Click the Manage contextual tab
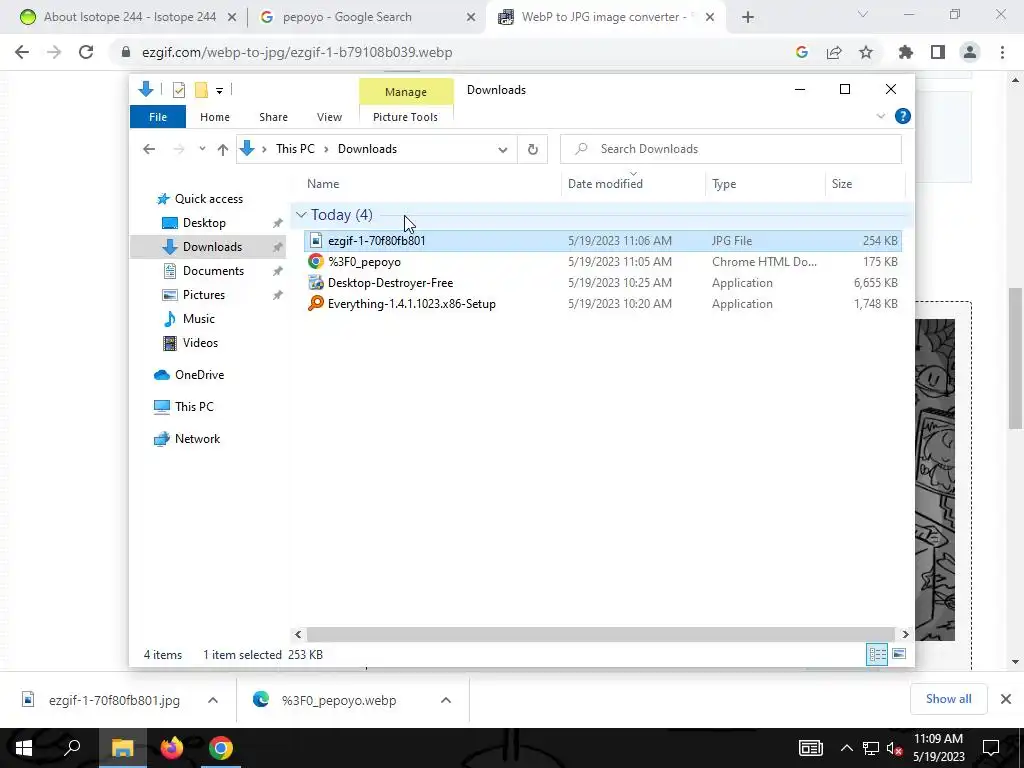 [406, 92]
